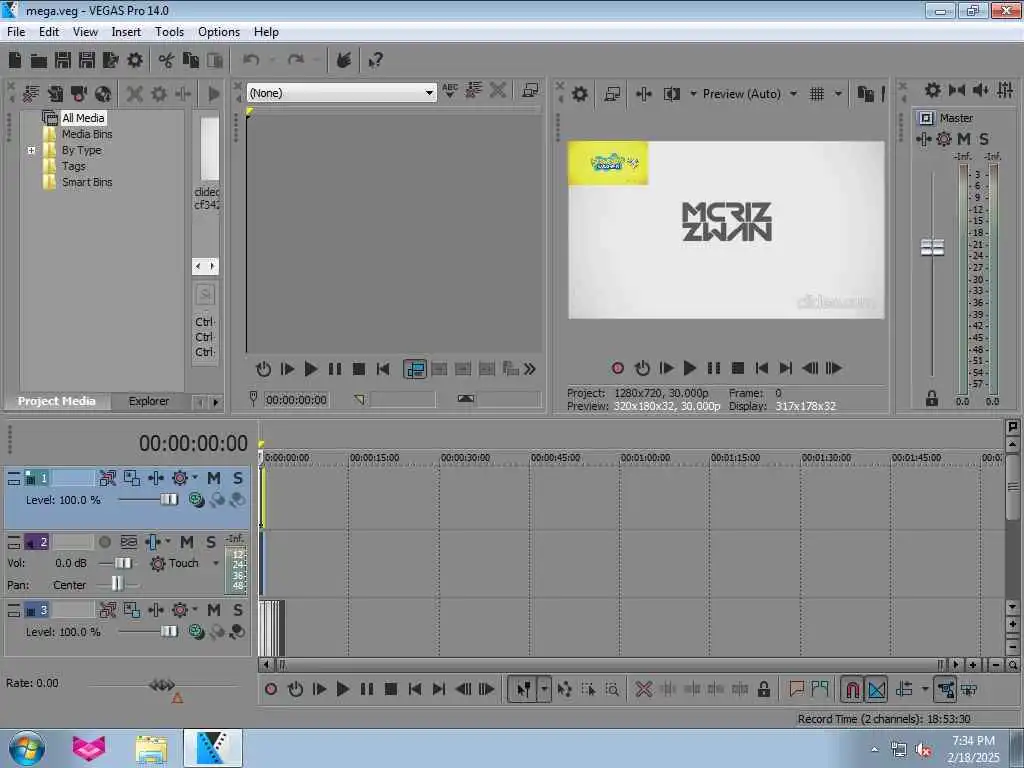
Task: Select the All Media bin
Action: pyautogui.click(x=83, y=118)
